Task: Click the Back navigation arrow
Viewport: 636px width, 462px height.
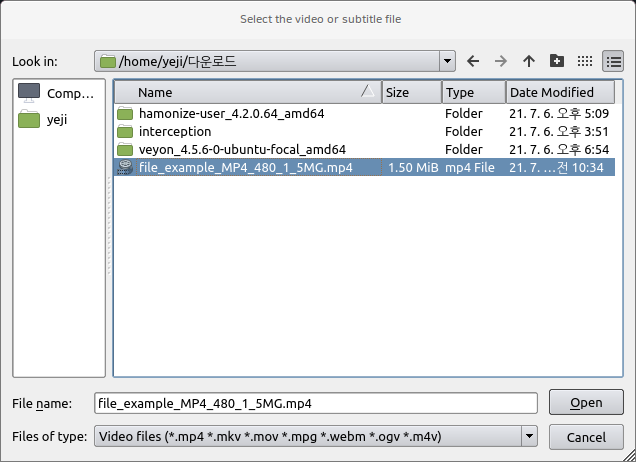Action: (x=473, y=61)
